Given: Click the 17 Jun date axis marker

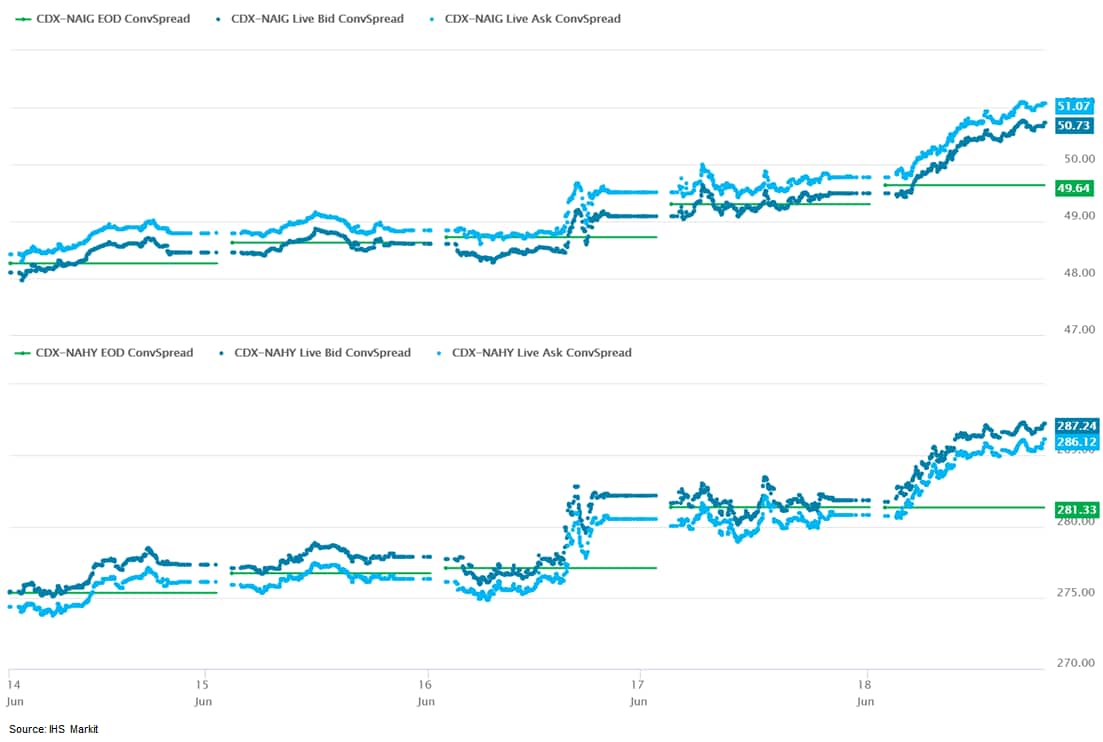Looking at the screenshot, I should (x=639, y=691).
